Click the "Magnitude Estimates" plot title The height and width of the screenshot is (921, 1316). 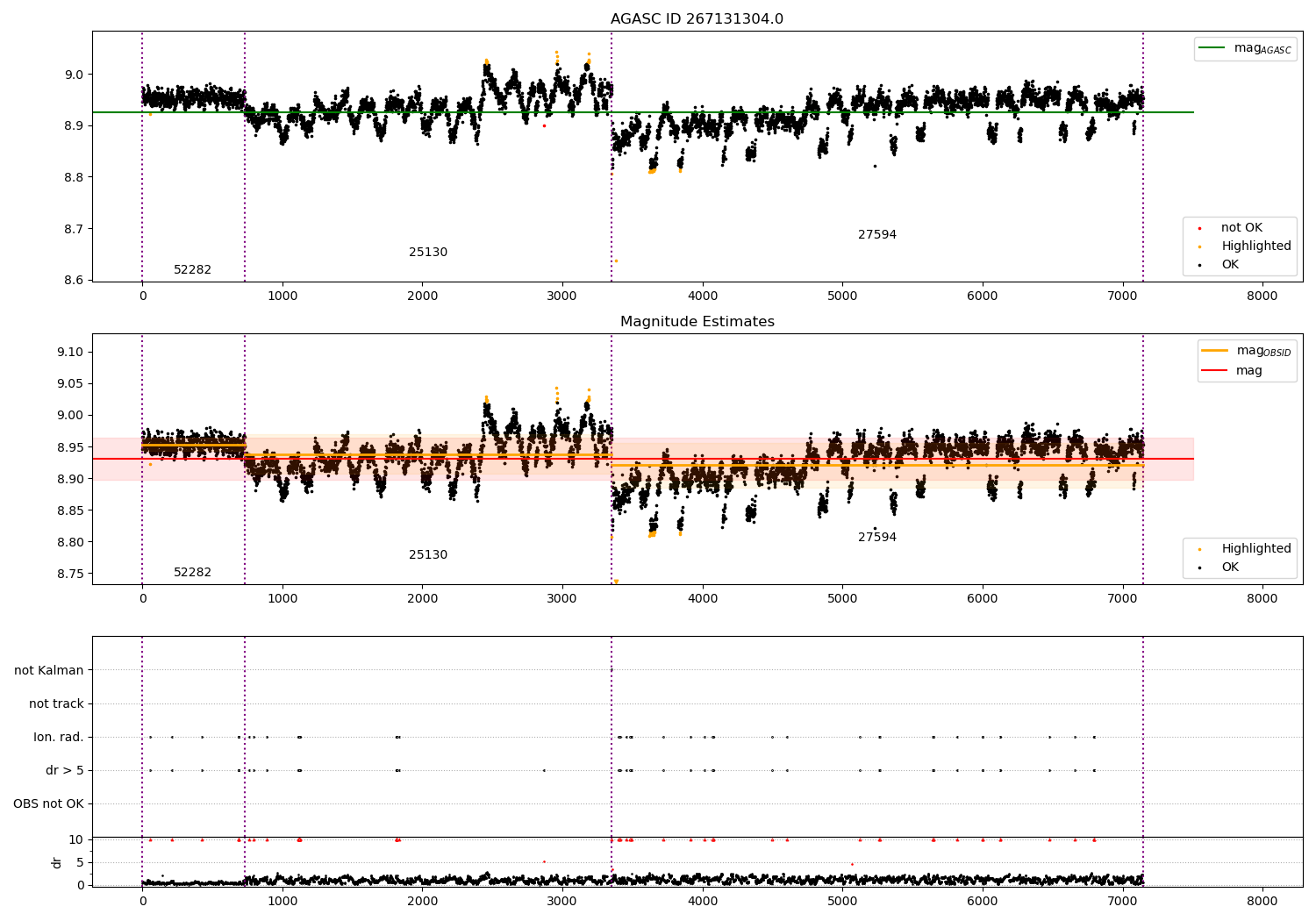click(697, 322)
